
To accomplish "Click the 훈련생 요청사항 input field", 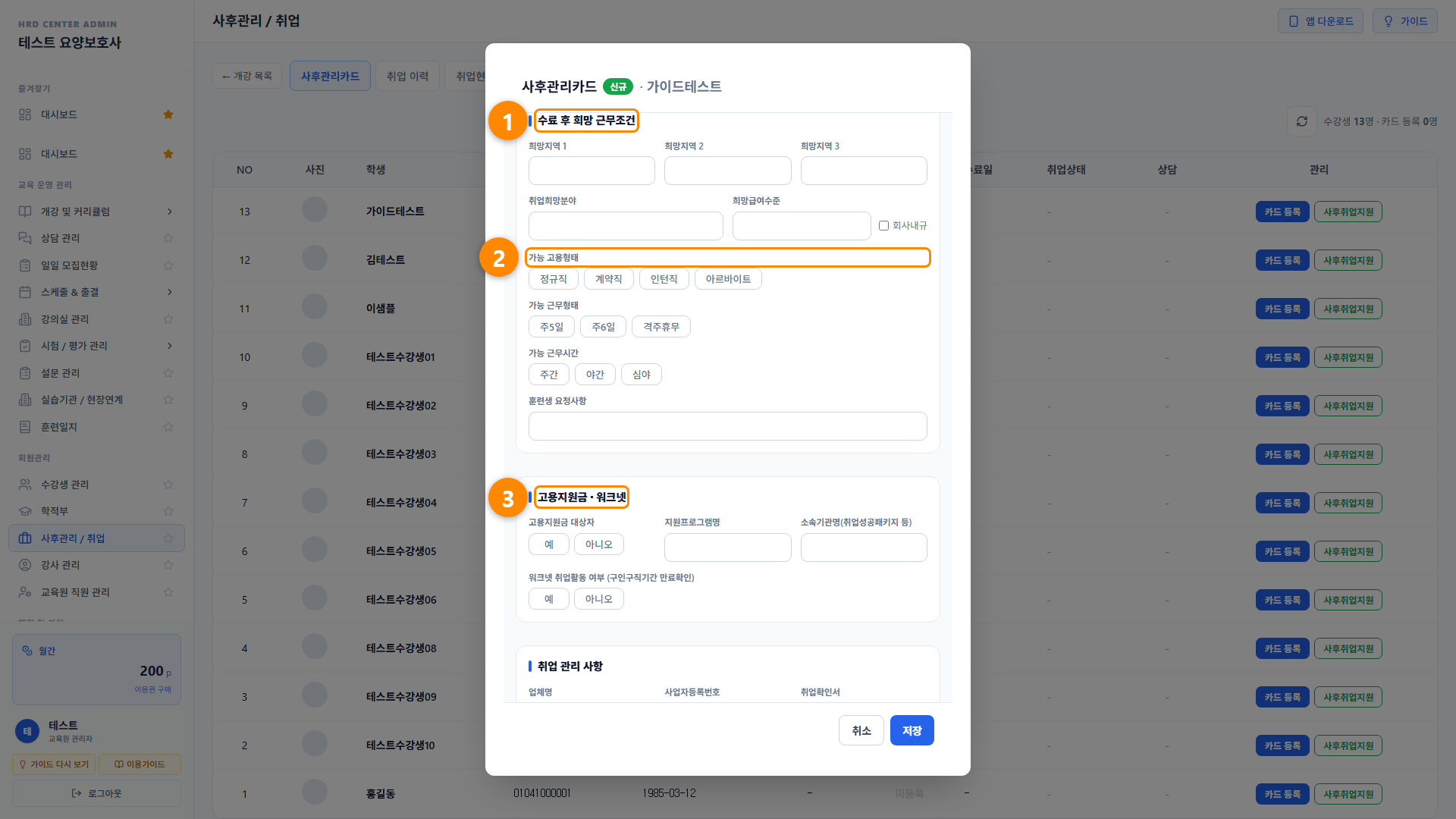I will 728,426.
